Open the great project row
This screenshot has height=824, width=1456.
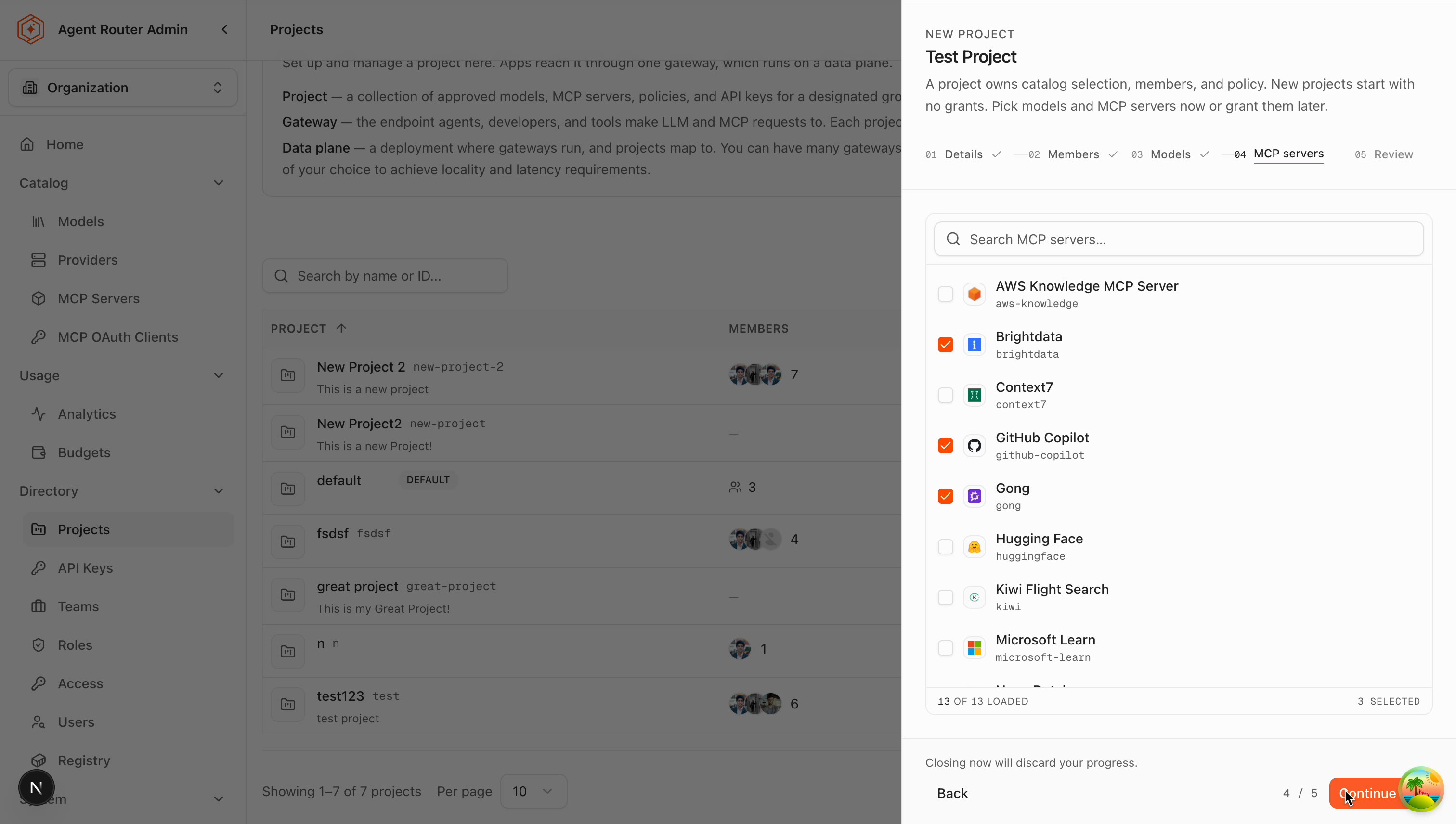[x=581, y=596]
